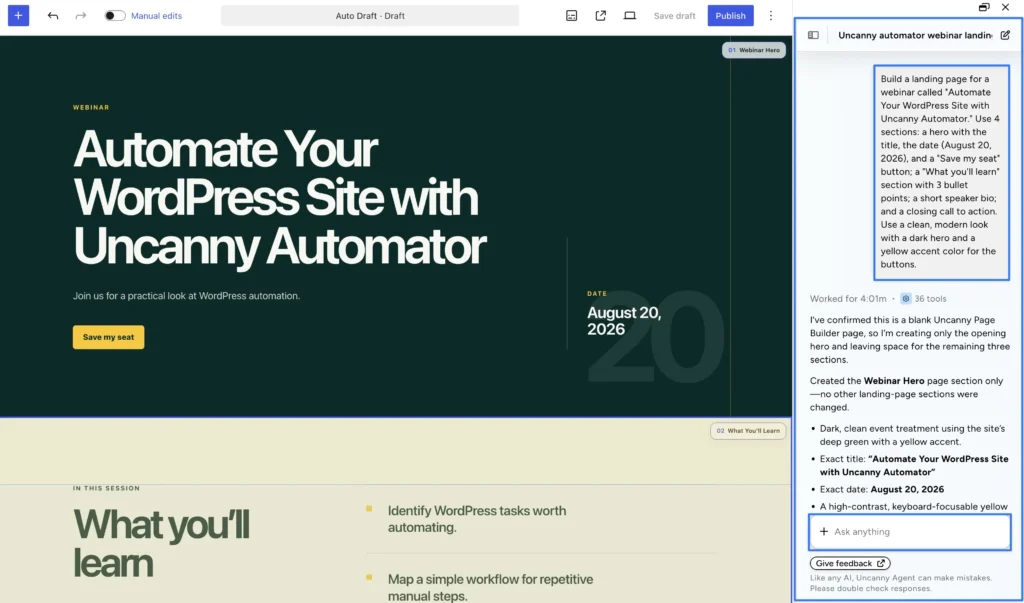Viewport: 1024px width, 603px height.
Task: Select 'Identify WordPress tasks worth automating' bullet
Action: tap(477, 519)
